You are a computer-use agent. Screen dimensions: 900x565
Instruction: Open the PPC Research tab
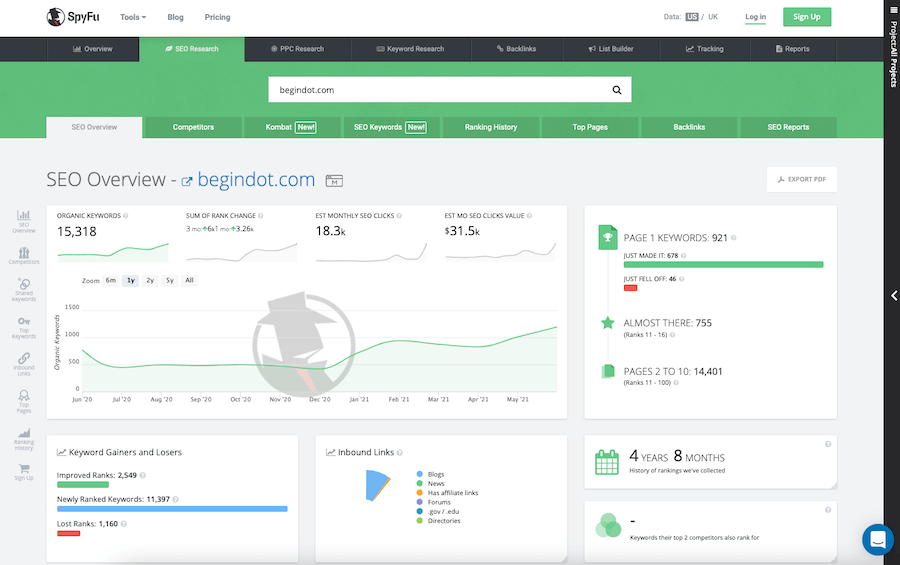(x=297, y=49)
